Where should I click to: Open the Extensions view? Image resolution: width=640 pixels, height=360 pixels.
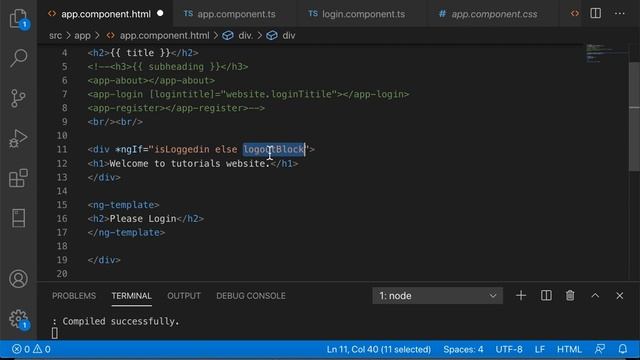click(x=18, y=178)
